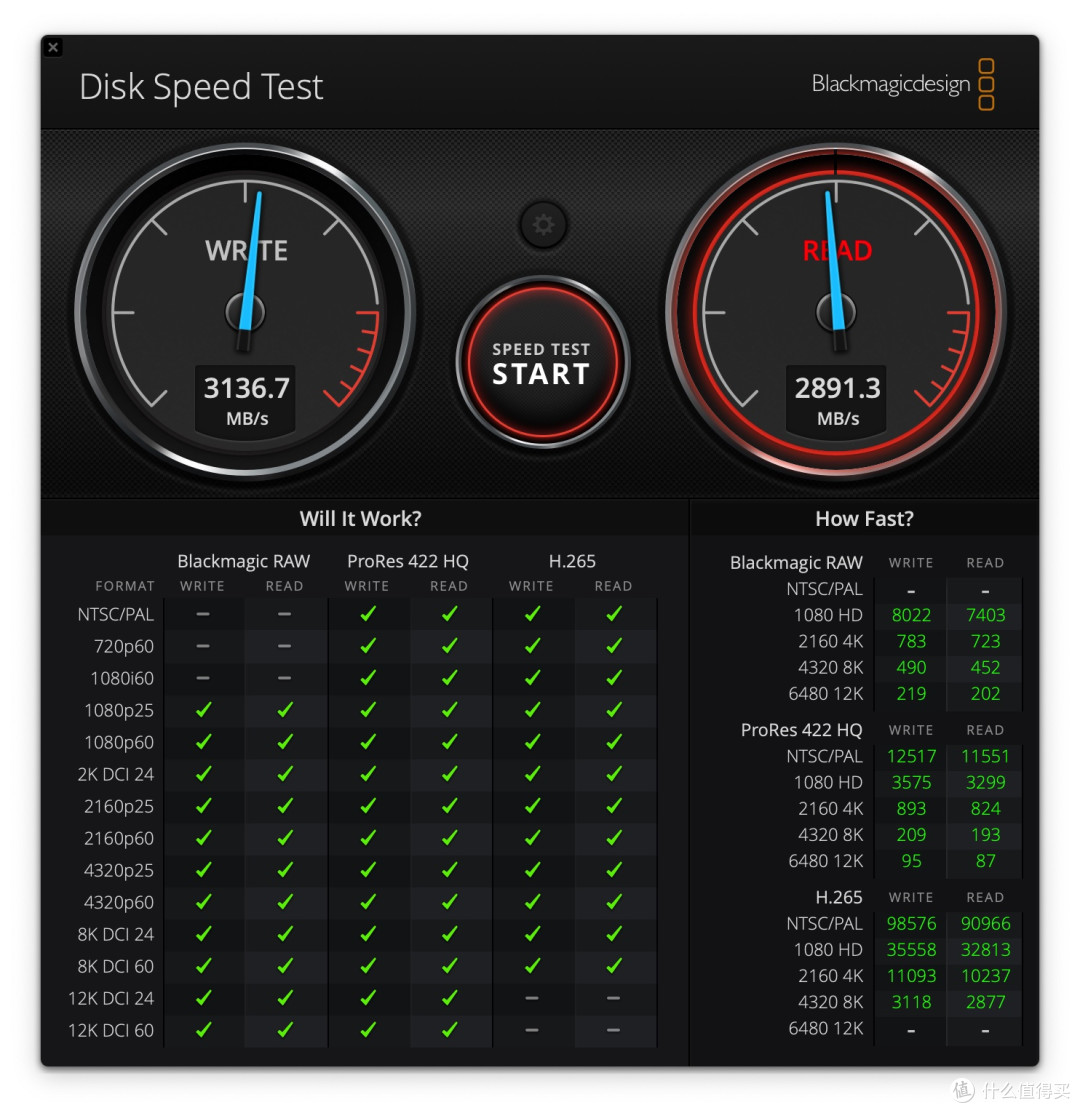Image resolution: width=1080 pixels, height=1113 pixels.
Task: Select H.265 2160 4K read value 10237
Action: point(985,977)
